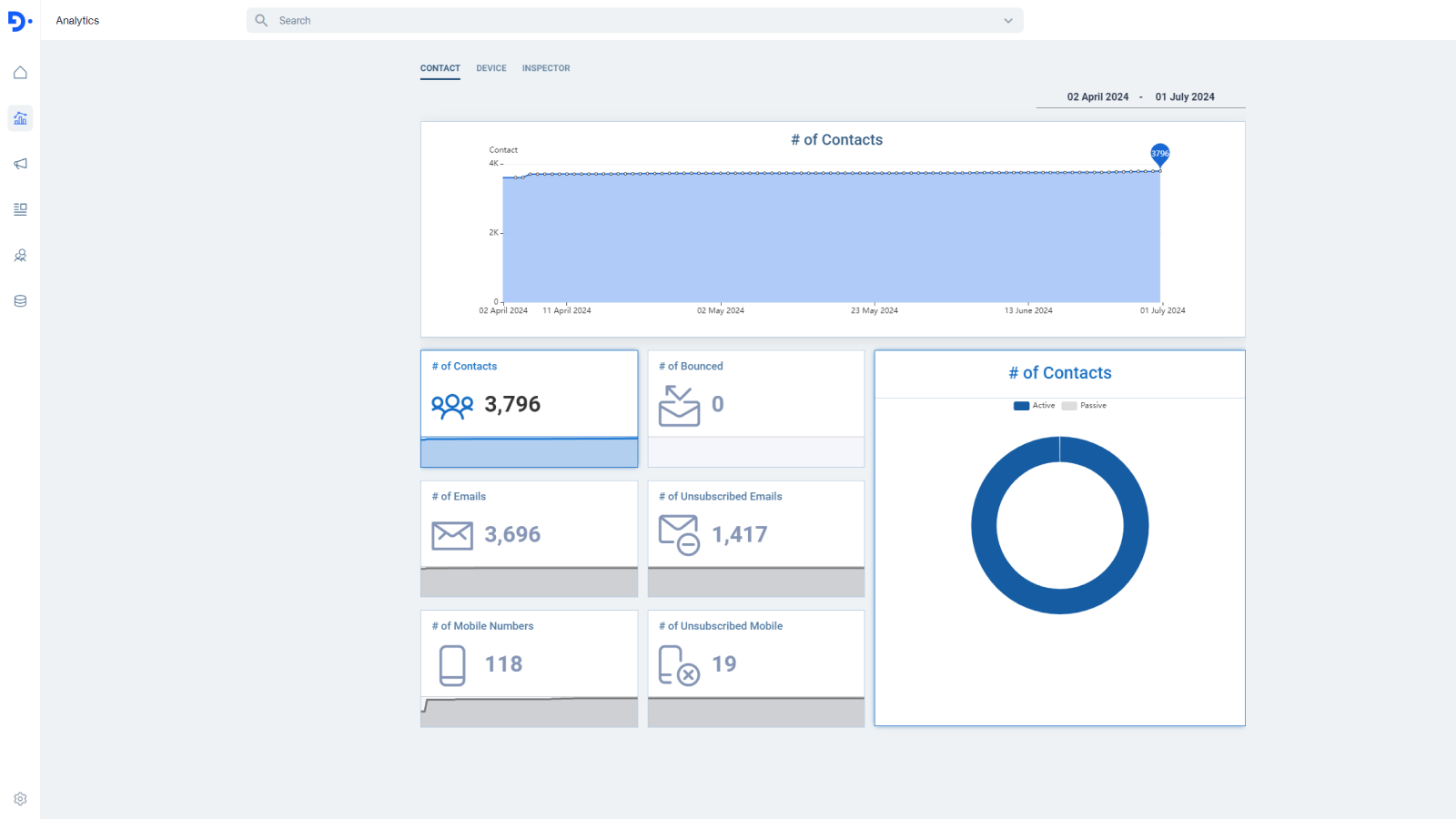Viewport: 1456px width, 819px height.
Task: Click inside the Search field
Action: point(546,20)
